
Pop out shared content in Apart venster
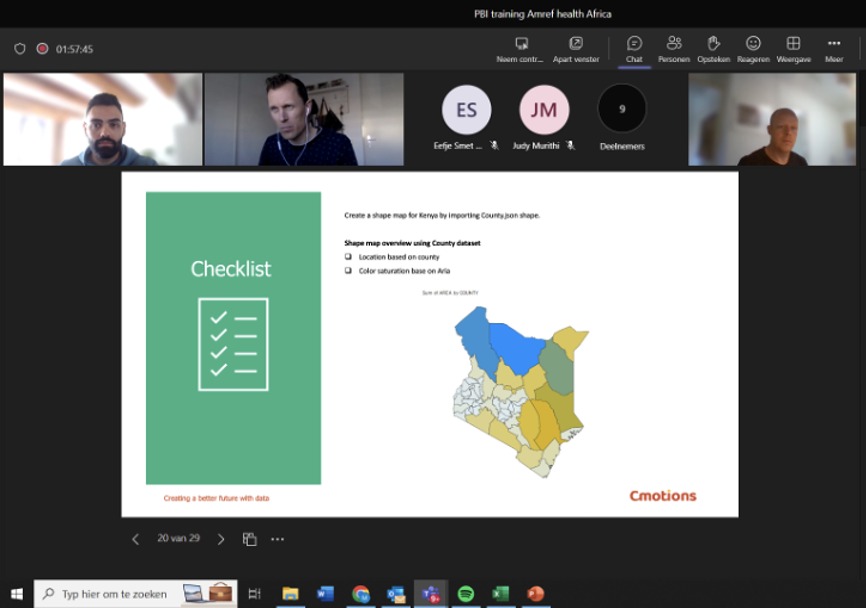coord(576,48)
